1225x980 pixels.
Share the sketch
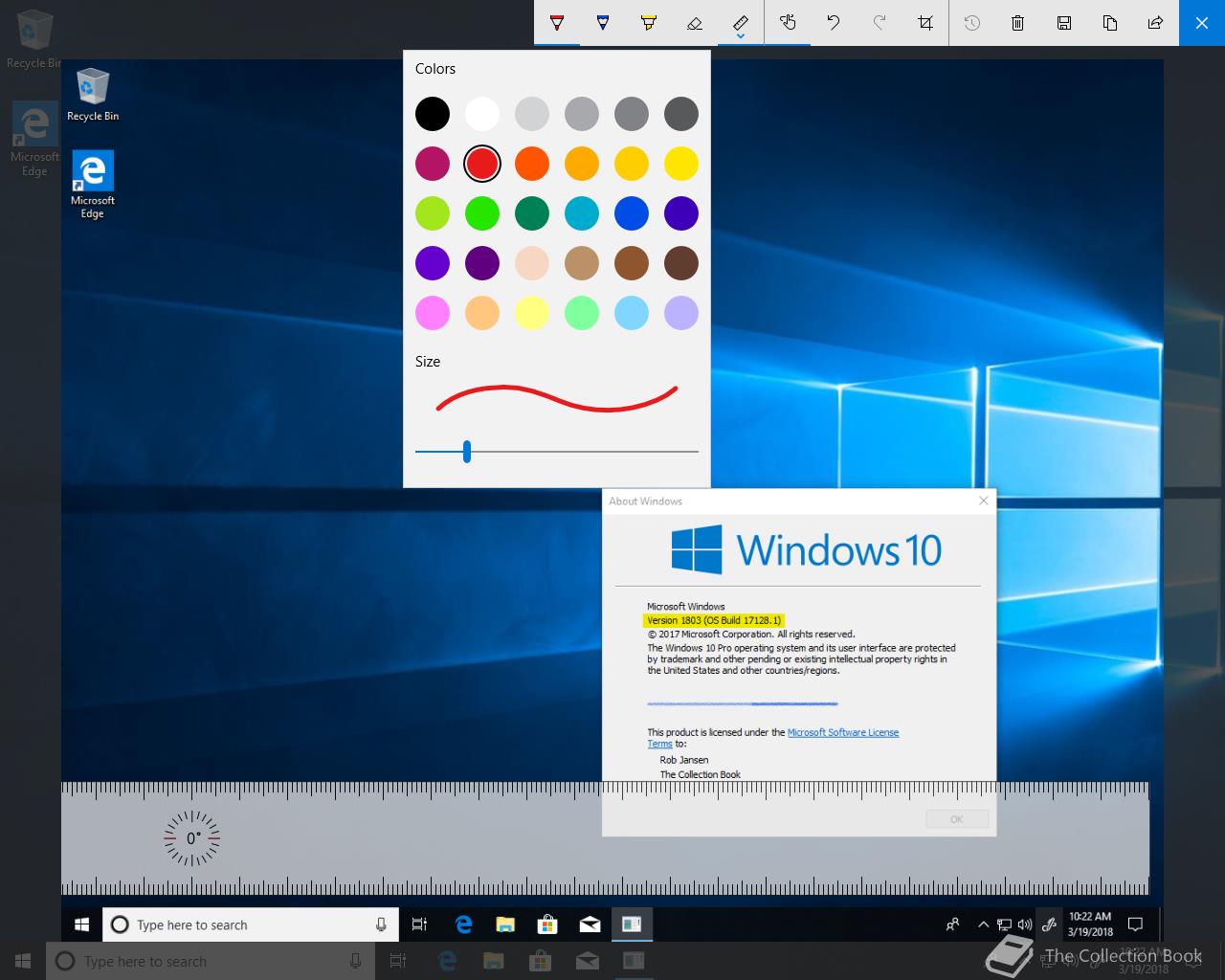pyautogui.click(x=1156, y=23)
